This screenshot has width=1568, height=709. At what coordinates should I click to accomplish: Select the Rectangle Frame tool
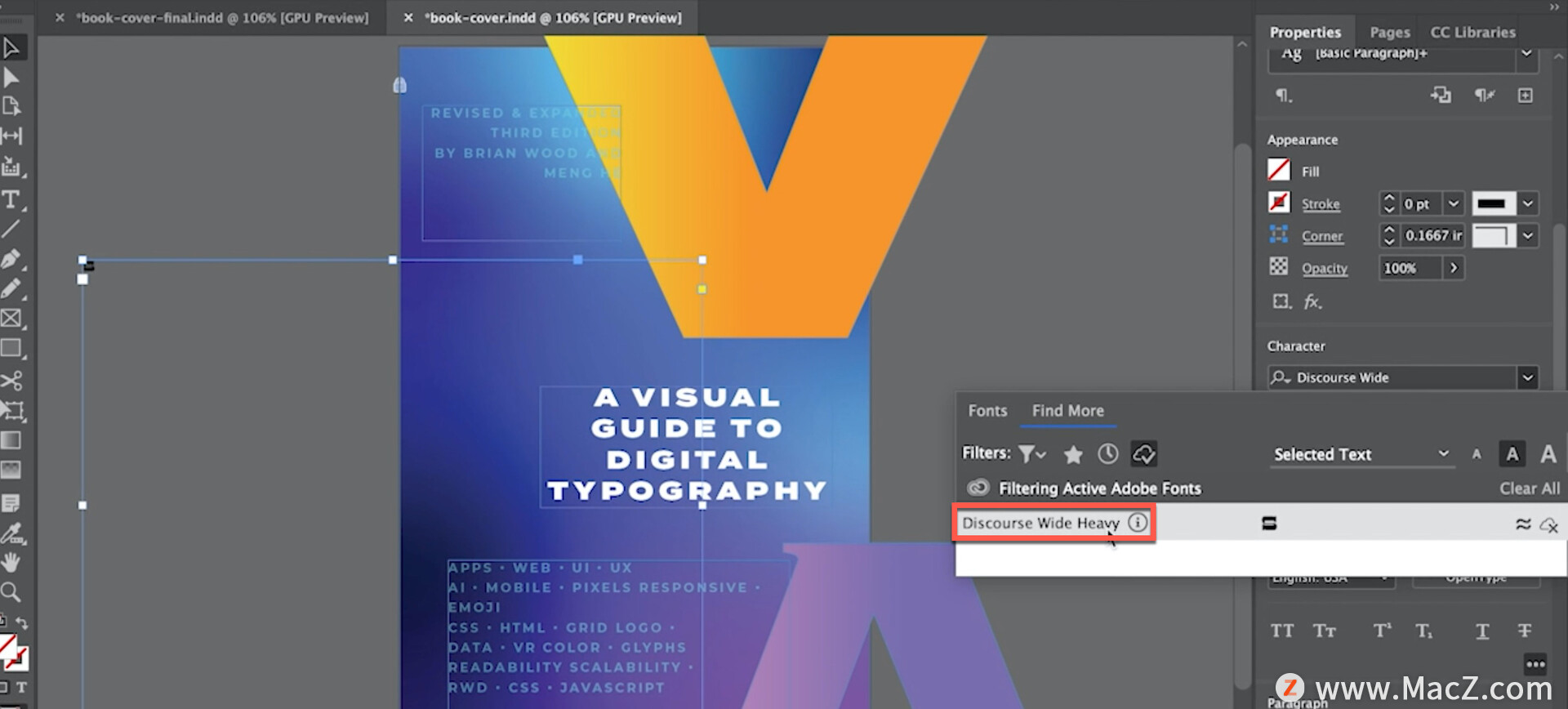(x=11, y=319)
